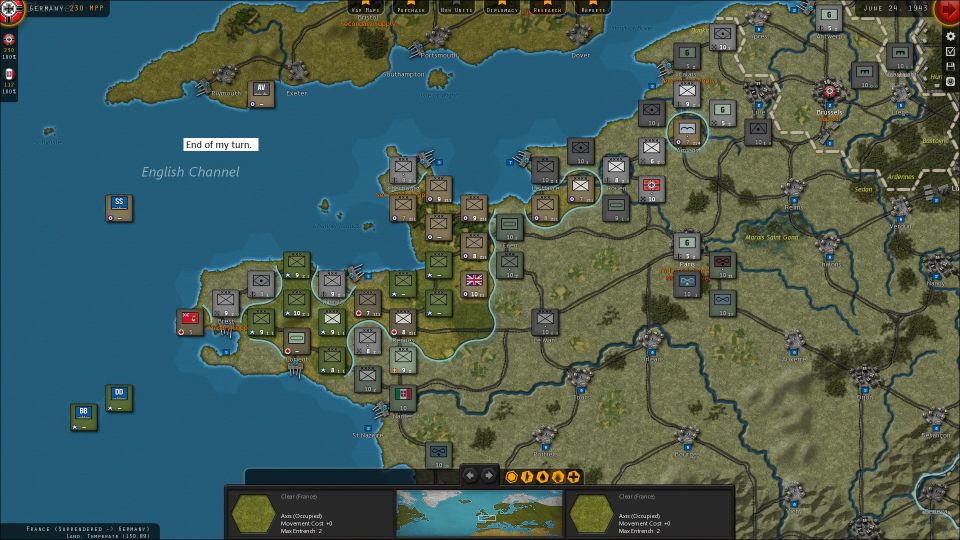The width and height of the screenshot is (960, 540).
Task: Click the Plymouth city icon
Action: 225,75
